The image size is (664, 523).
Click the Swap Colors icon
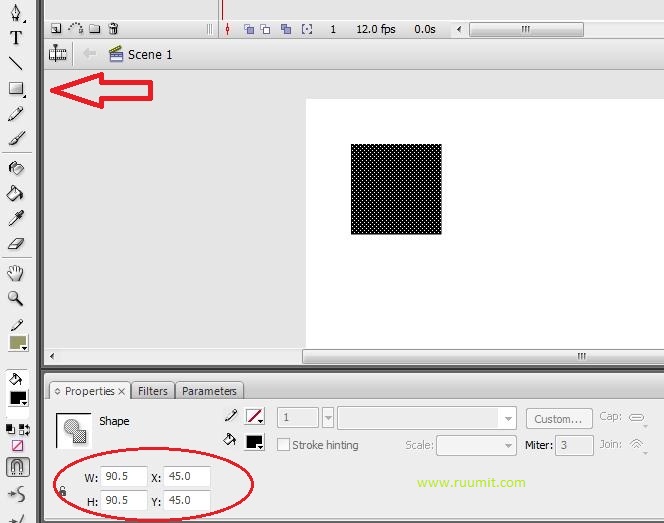[25, 429]
